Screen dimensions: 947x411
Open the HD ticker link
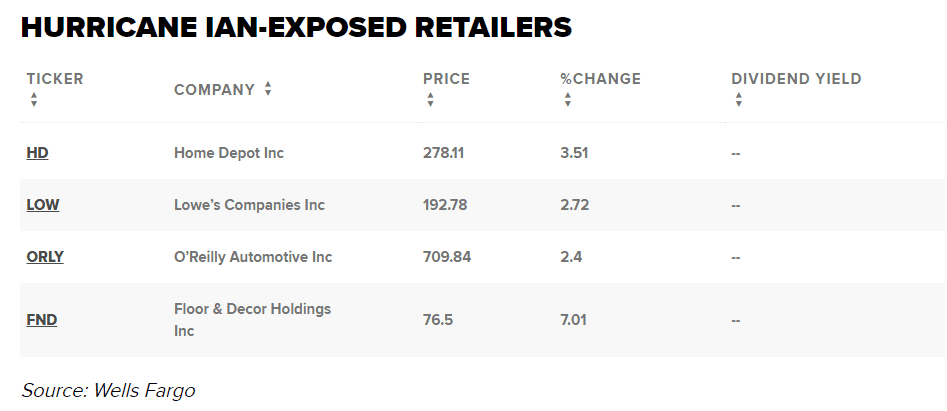tap(37, 153)
